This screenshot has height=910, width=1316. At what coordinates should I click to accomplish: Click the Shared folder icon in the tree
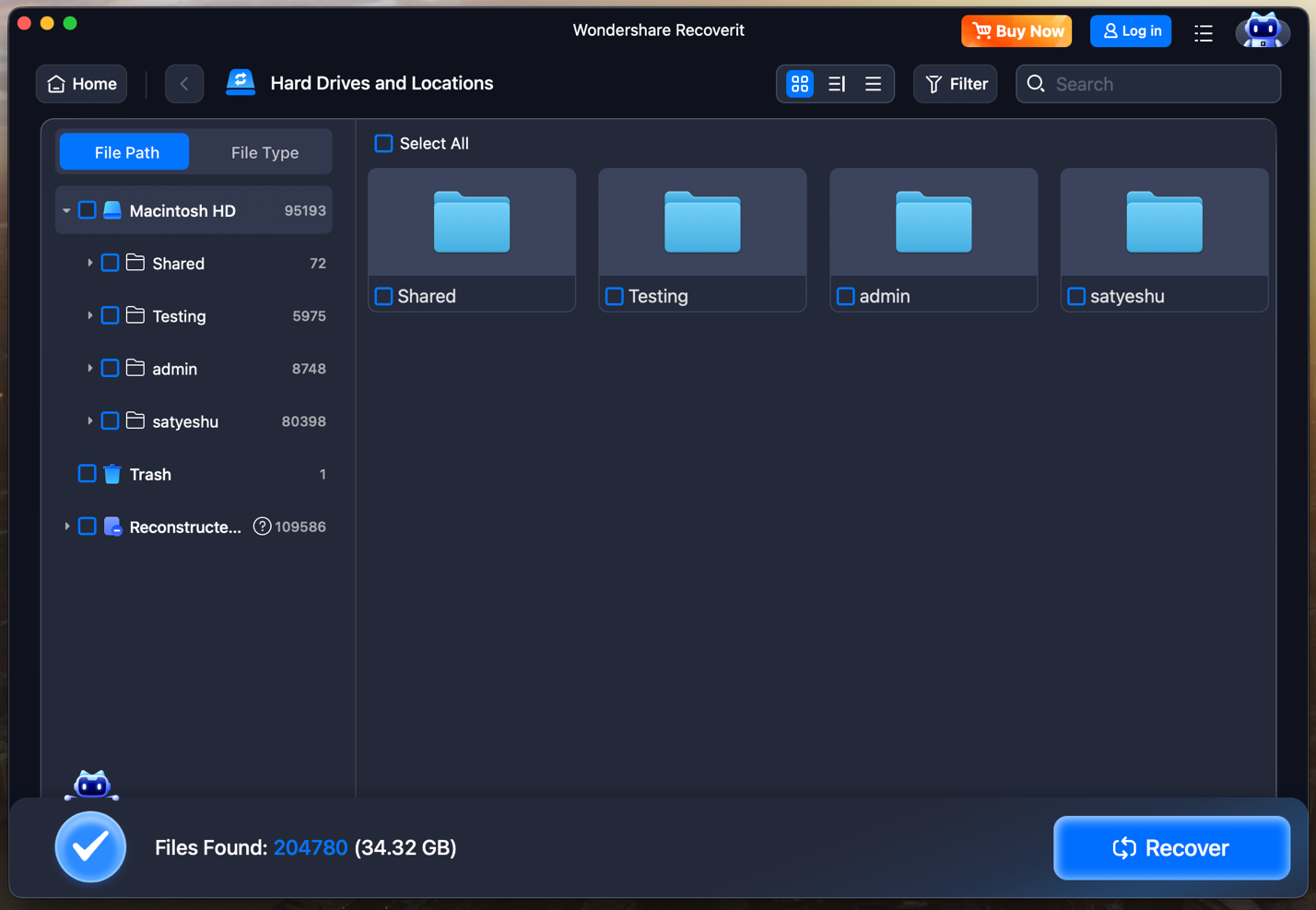[x=135, y=263]
